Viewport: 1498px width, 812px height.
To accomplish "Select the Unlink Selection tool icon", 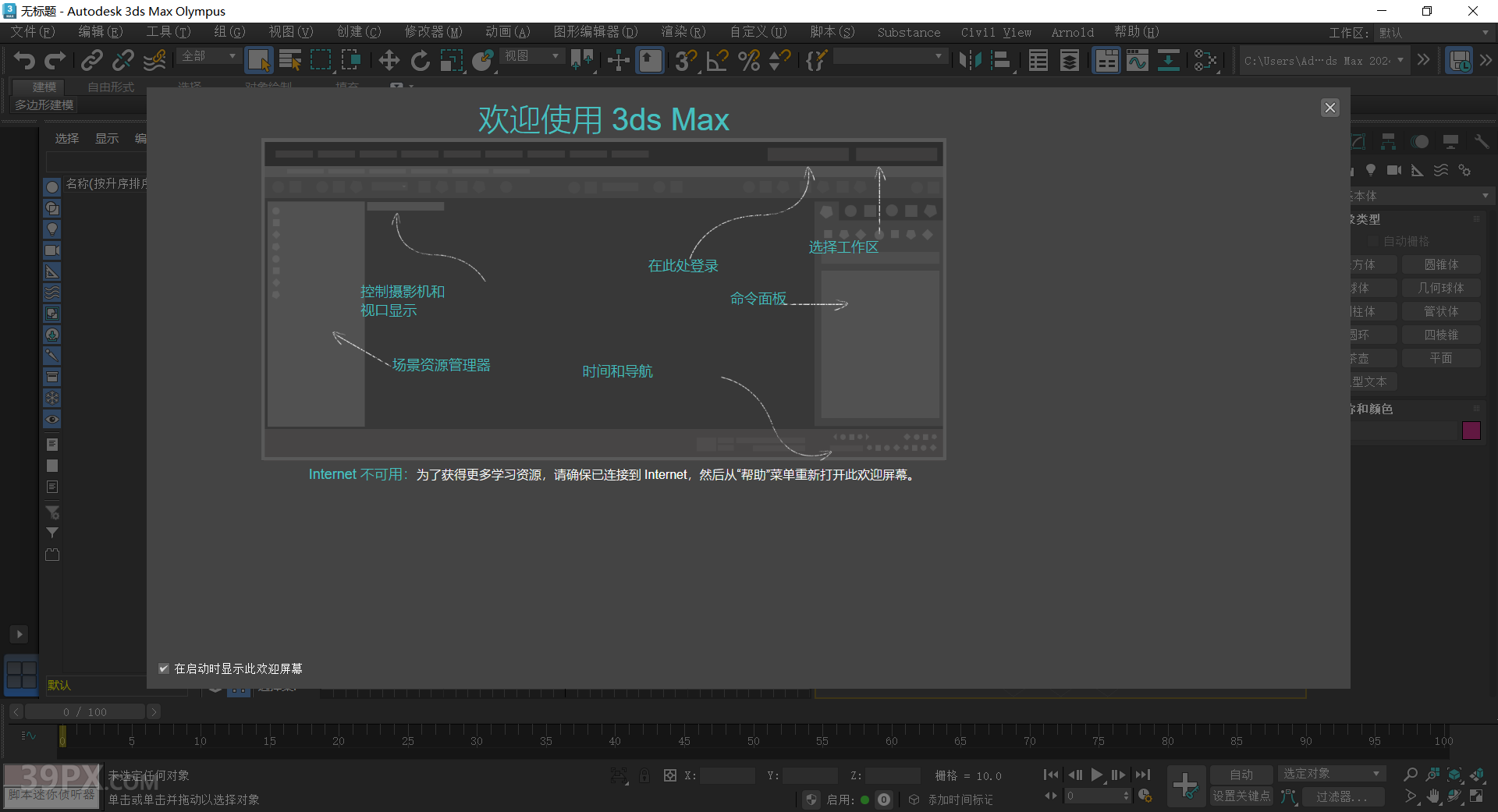I will click(x=123, y=60).
